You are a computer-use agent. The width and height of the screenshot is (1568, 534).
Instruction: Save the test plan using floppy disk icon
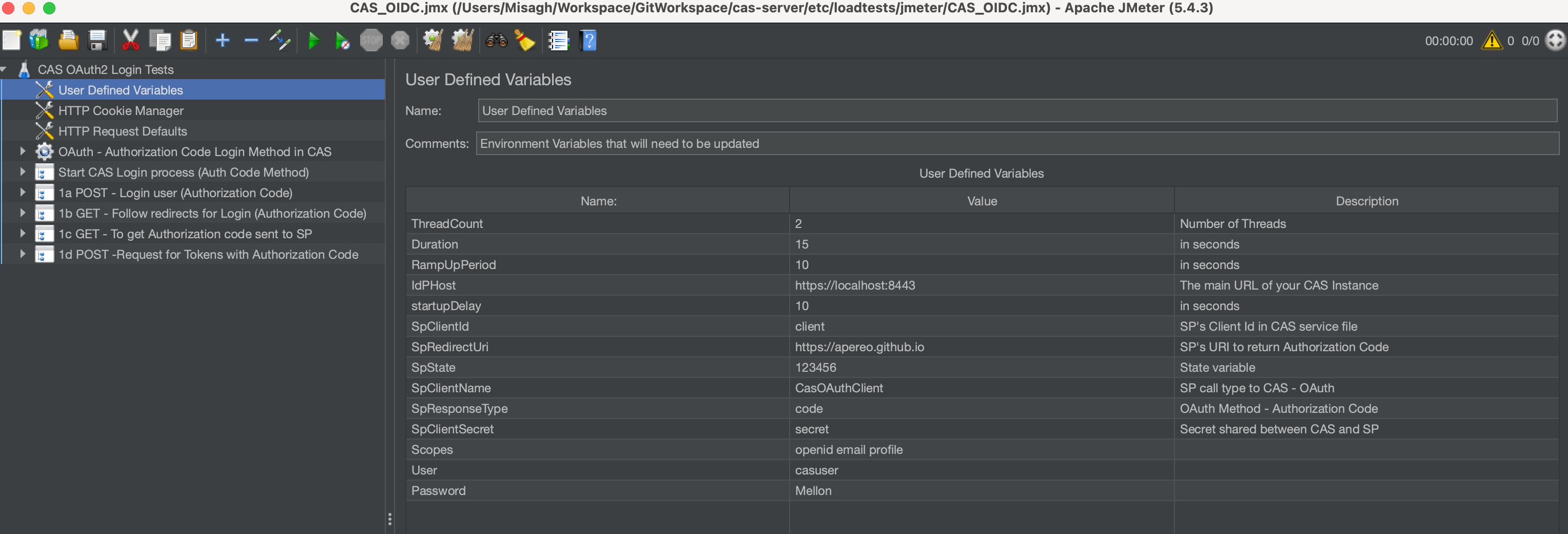(x=98, y=40)
